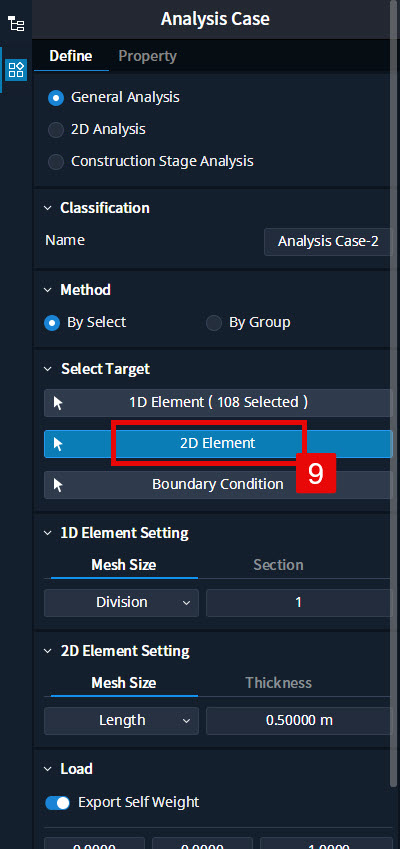Choose By Group method
Viewport: 400px width, 849px height.
tap(214, 323)
